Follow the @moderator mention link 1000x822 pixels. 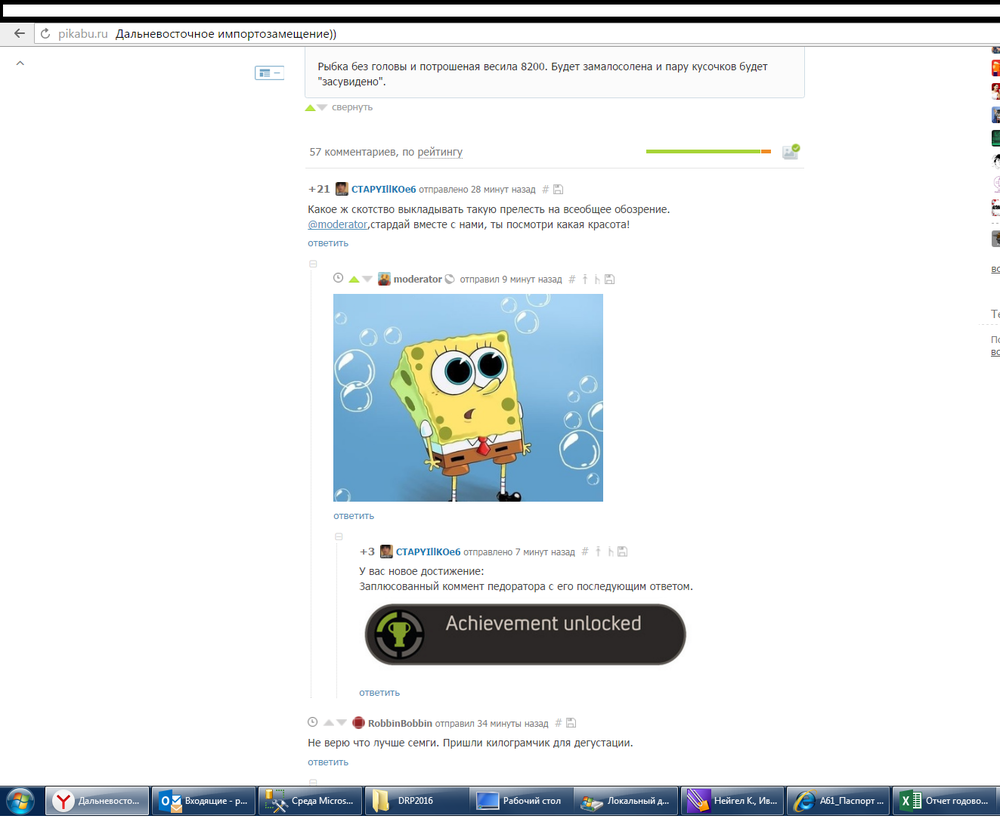pos(337,224)
